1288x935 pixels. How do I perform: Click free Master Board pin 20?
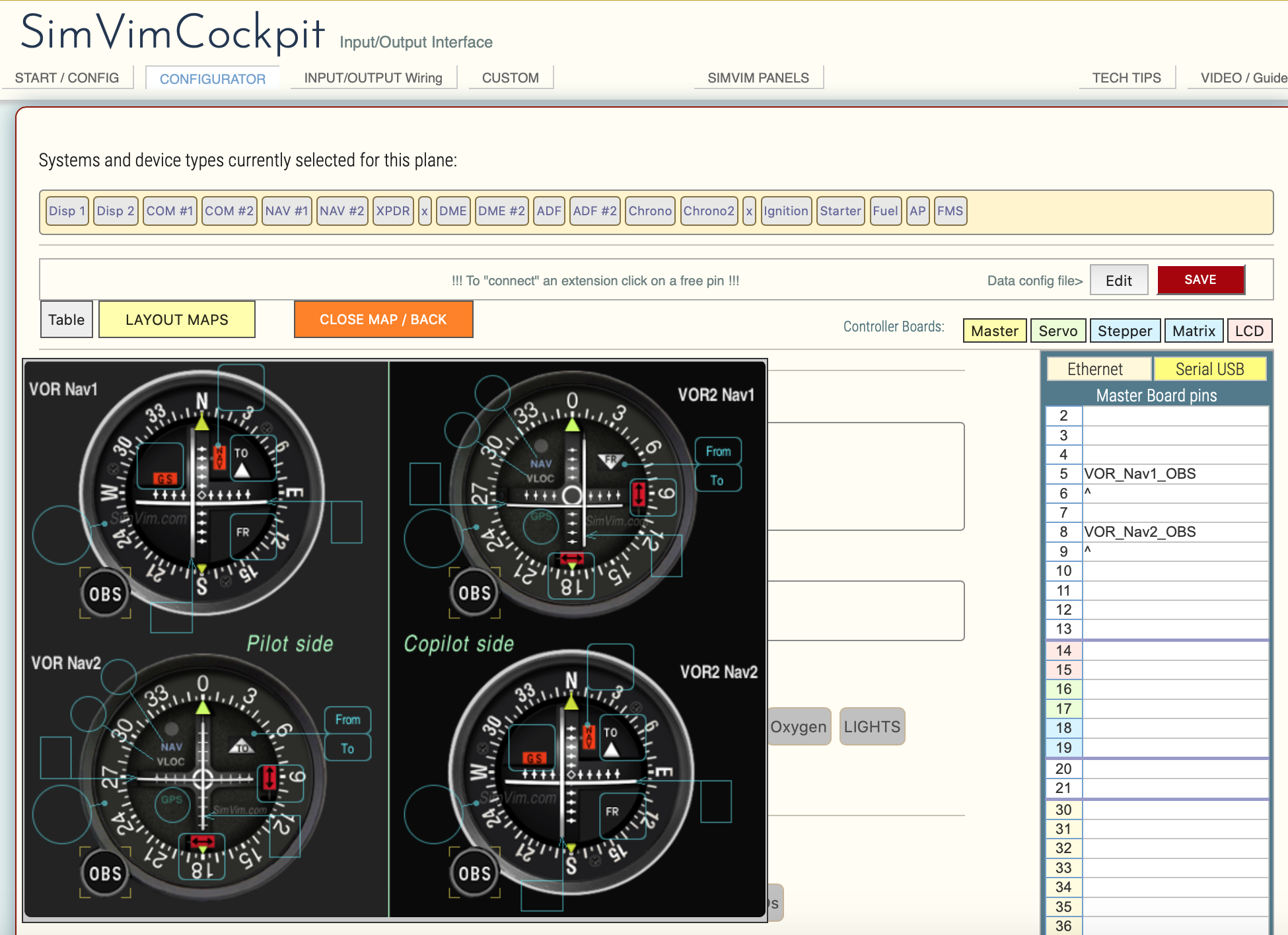[1175, 769]
